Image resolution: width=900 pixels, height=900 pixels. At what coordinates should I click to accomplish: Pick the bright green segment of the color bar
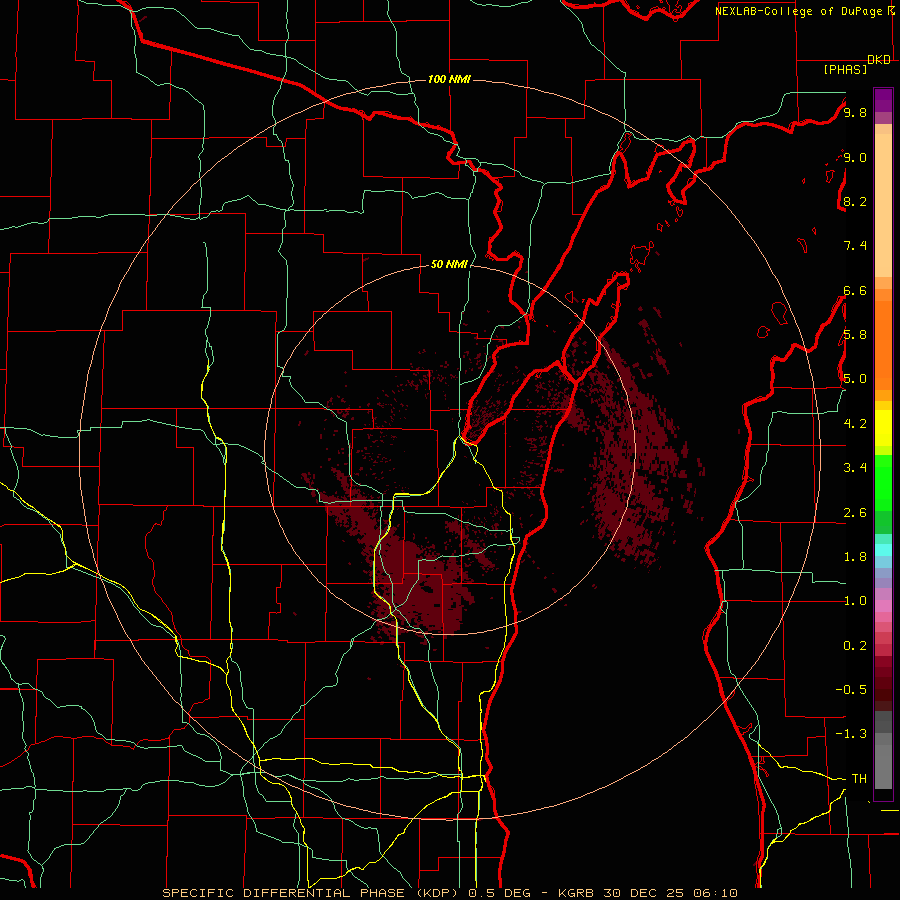(883, 482)
